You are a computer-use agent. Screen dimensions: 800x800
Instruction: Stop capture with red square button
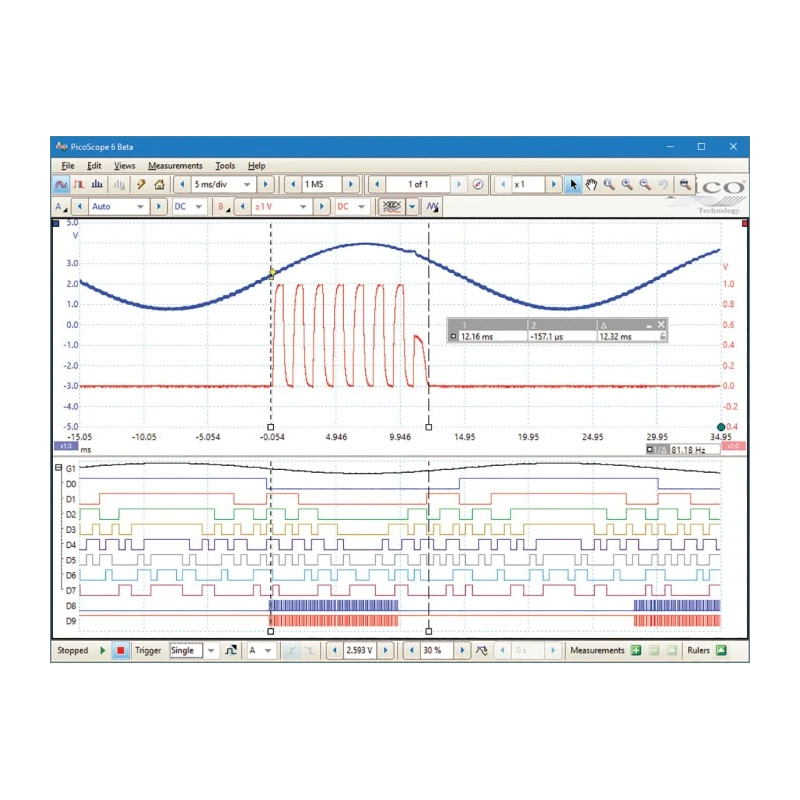(120, 651)
